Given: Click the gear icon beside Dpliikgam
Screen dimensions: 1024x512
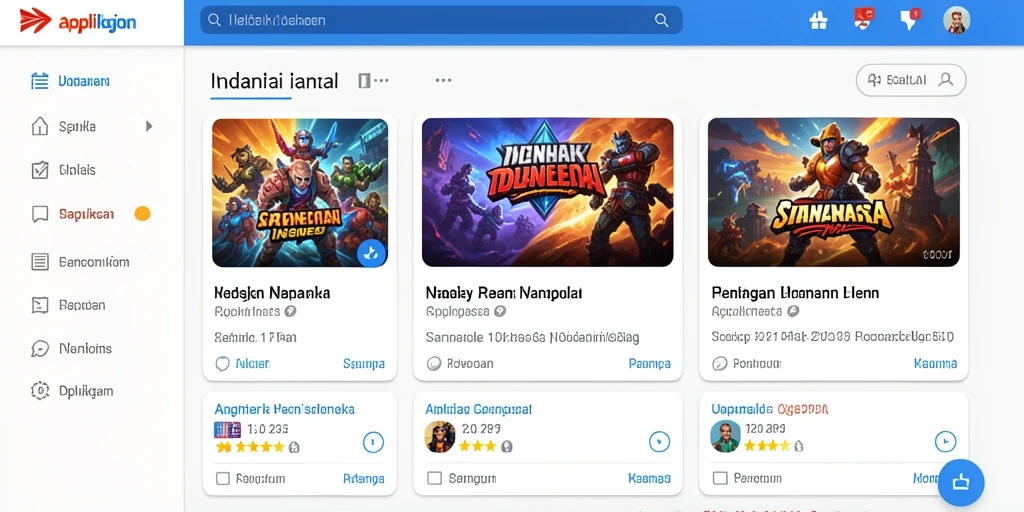Looking at the screenshot, I should (x=40, y=391).
